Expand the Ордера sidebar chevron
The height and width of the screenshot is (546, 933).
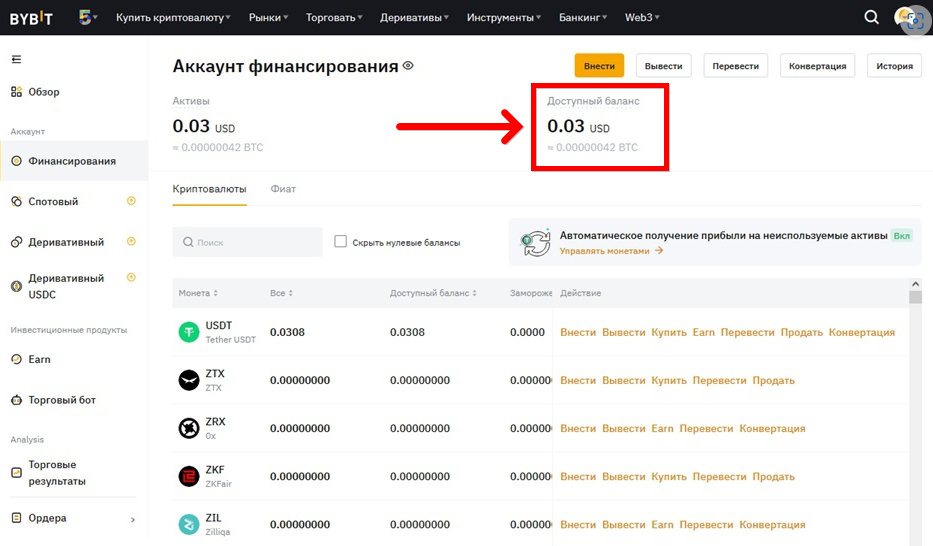tap(133, 520)
